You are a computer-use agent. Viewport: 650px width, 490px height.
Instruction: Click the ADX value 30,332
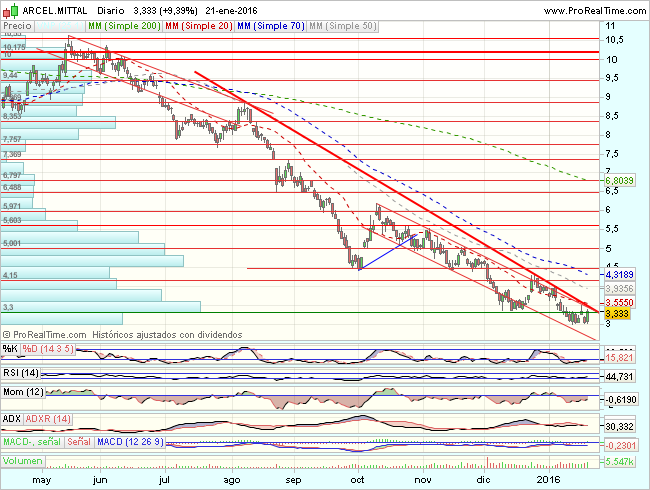[x=619, y=427]
